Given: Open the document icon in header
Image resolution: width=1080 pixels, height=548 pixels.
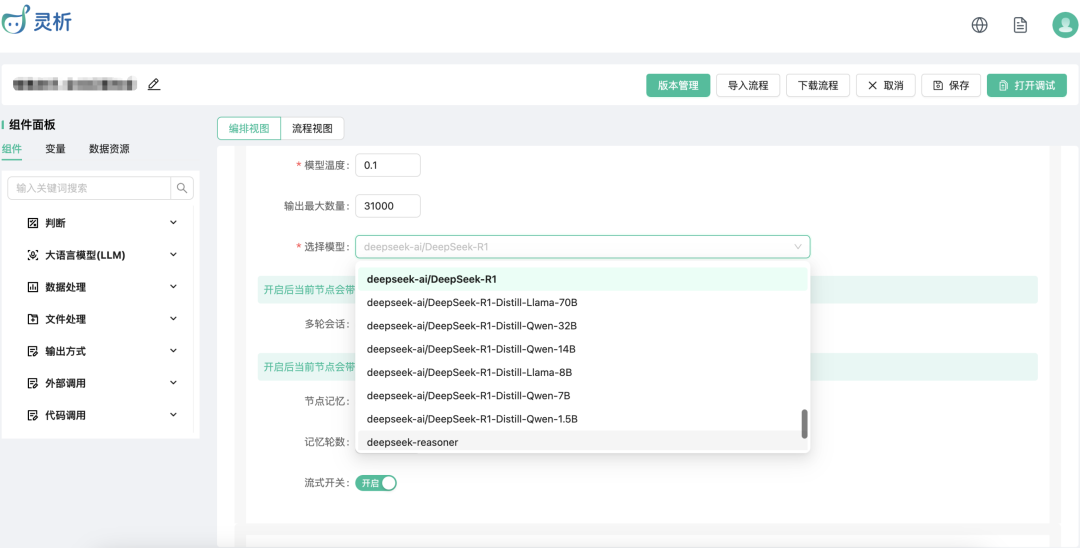Looking at the screenshot, I should click(x=1020, y=25).
